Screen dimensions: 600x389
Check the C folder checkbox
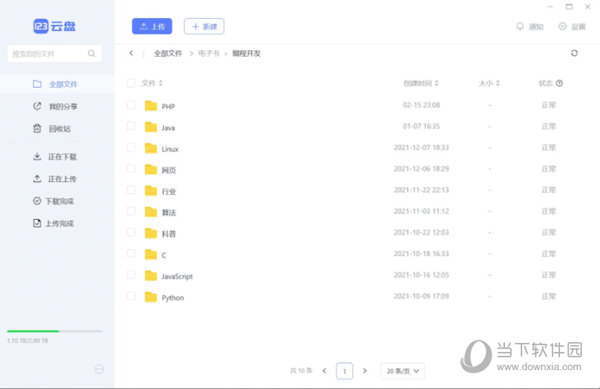pyautogui.click(x=131, y=254)
